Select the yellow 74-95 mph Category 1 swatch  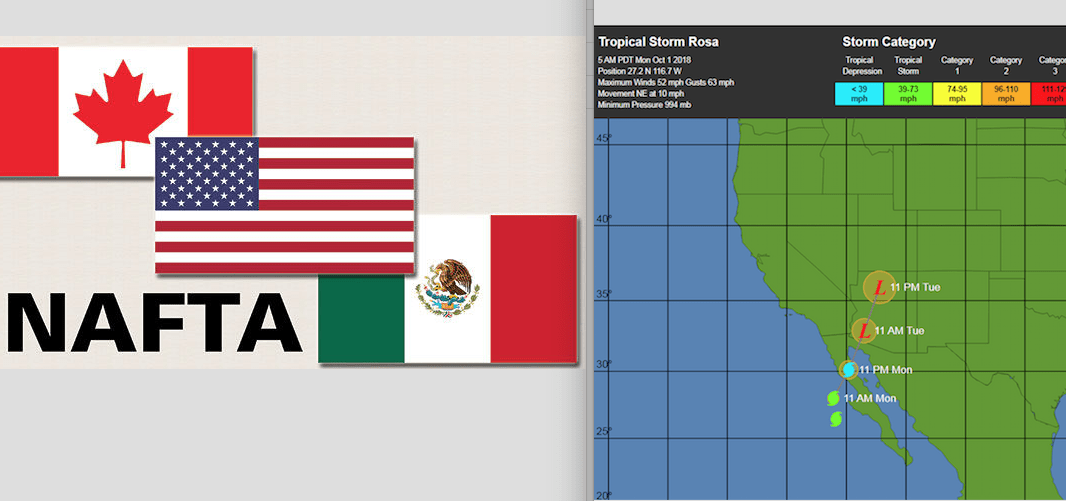[x=957, y=94]
